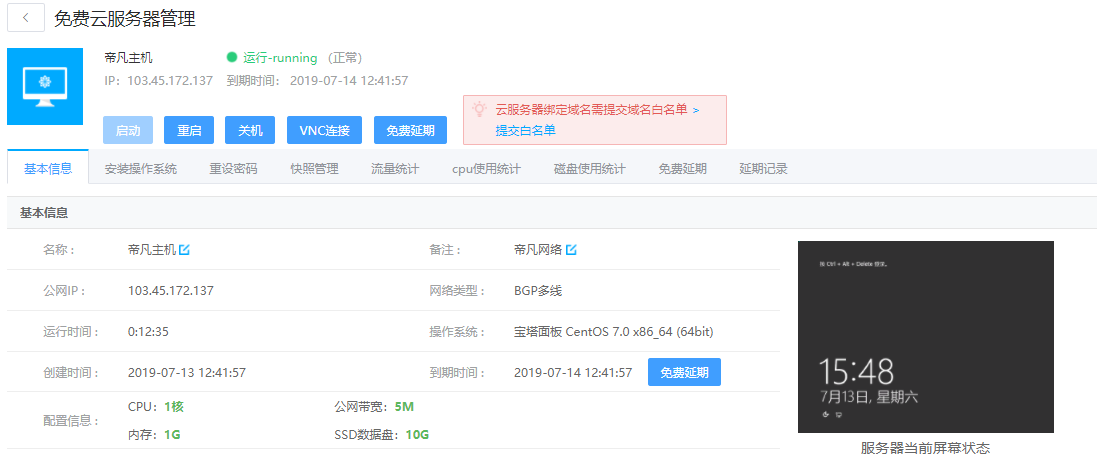
Task: Click 帝凡主机 name in header
Action: (128, 57)
